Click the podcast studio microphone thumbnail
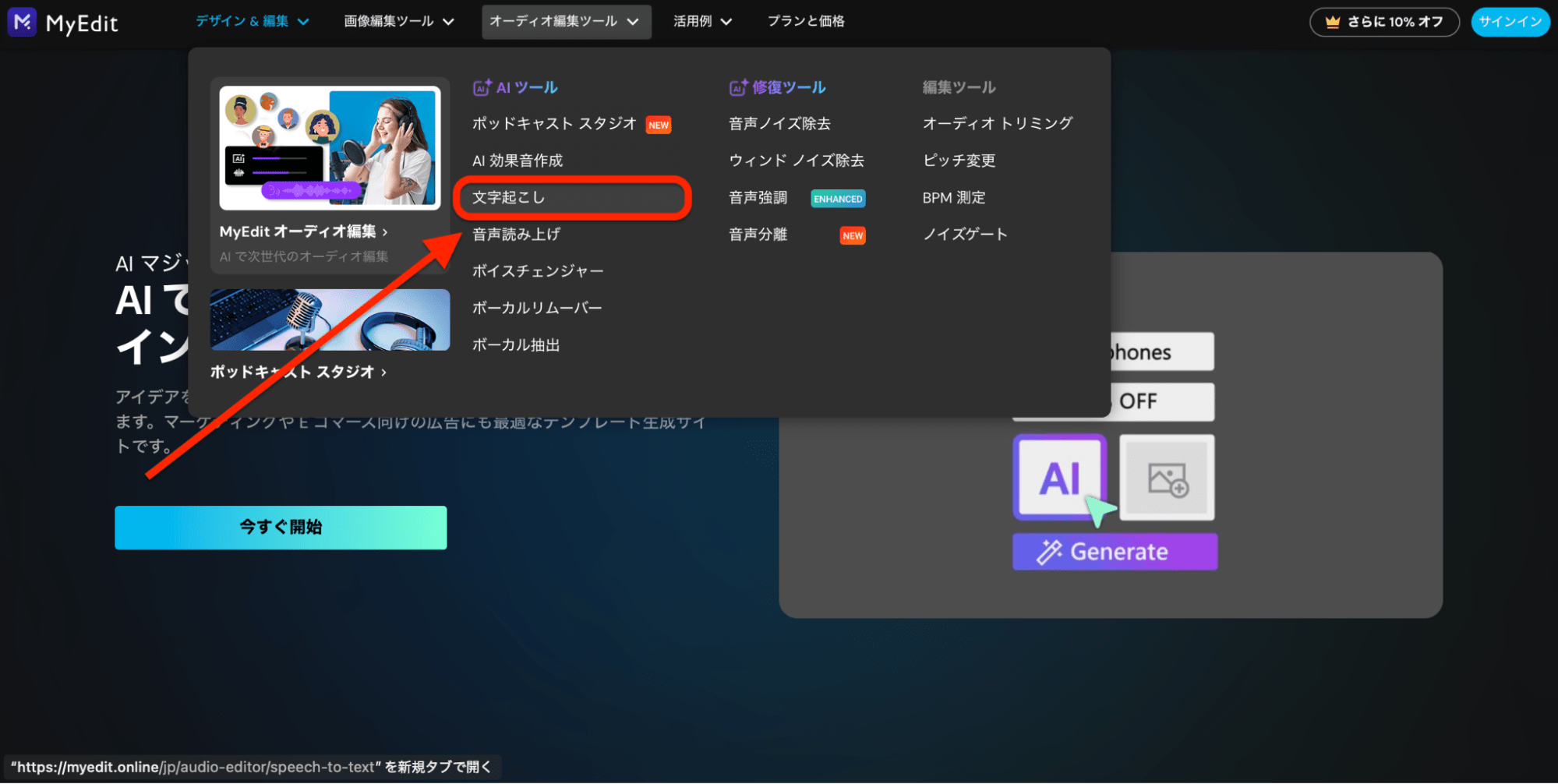Image resolution: width=1558 pixels, height=784 pixels. 330,320
